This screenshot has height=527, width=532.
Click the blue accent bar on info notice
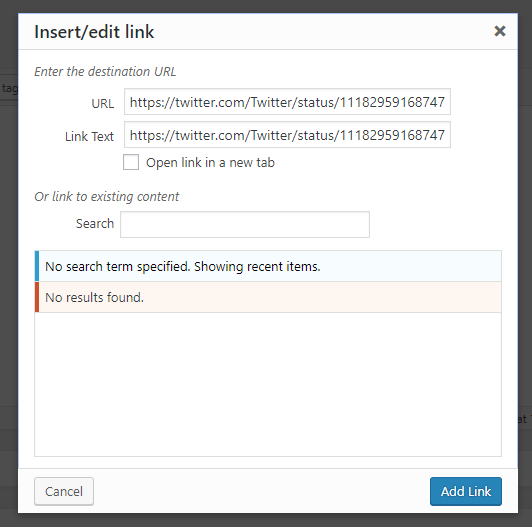37,266
